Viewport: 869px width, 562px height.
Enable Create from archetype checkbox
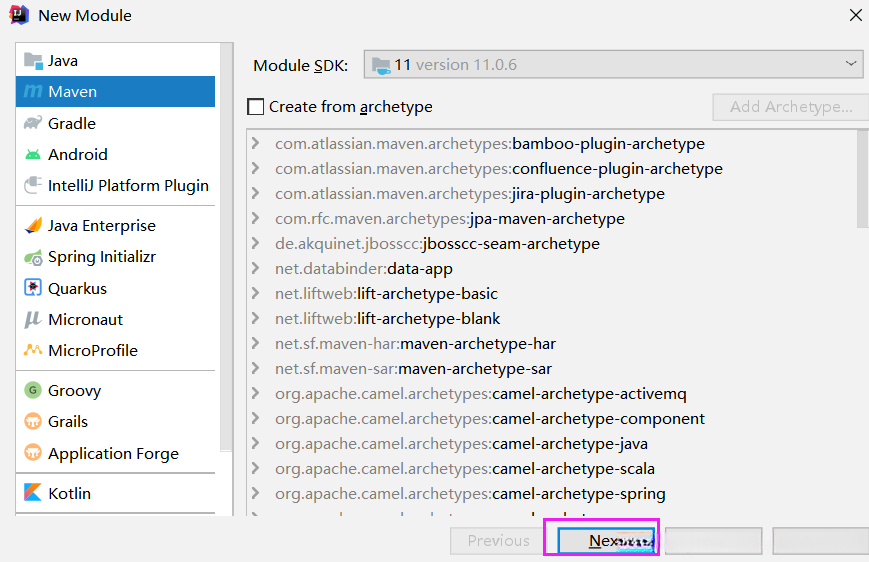pyautogui.click(x=255, y=106)
